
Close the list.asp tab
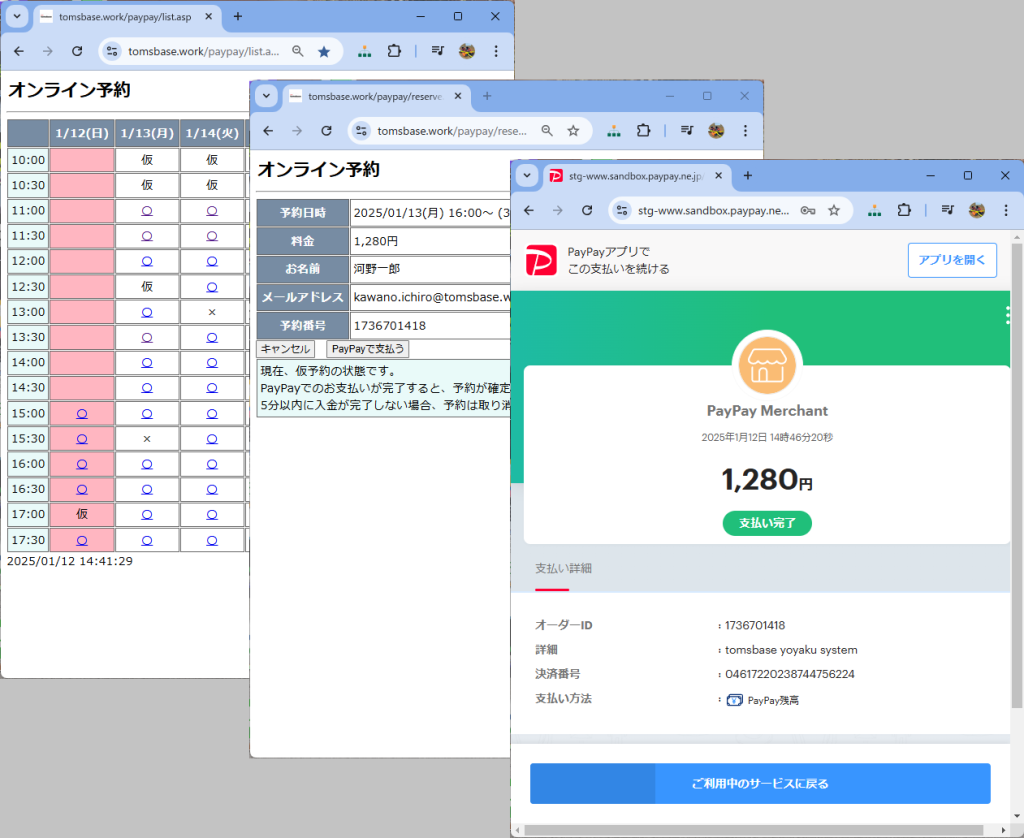tap(208, 16)
